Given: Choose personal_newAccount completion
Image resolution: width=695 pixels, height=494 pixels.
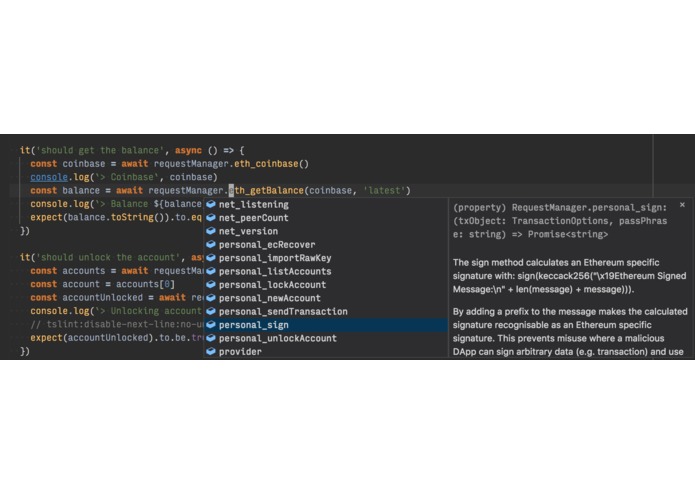Looking at the screenshot, I should point(326,298).
